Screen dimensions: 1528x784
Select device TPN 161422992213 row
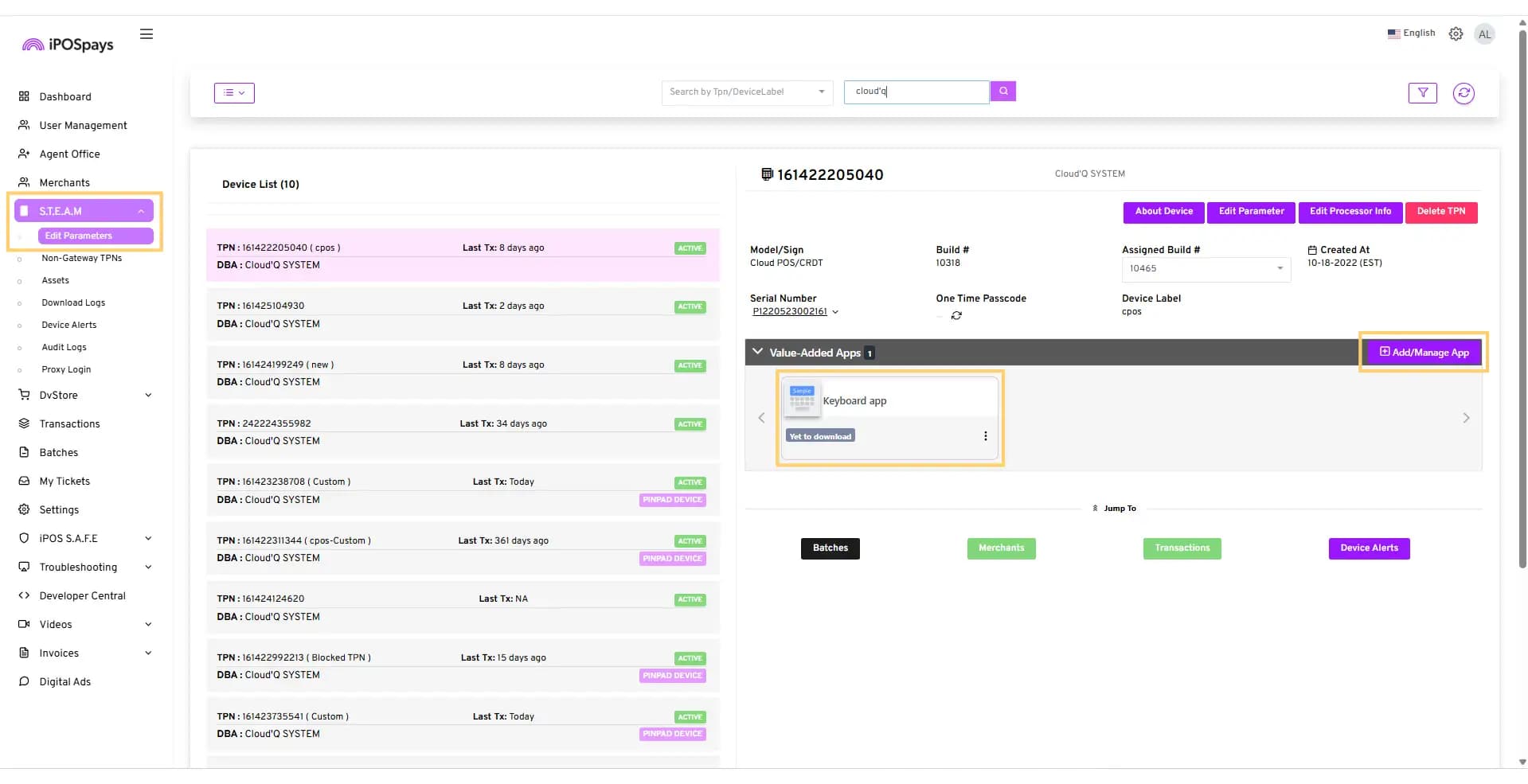[463, 665]
